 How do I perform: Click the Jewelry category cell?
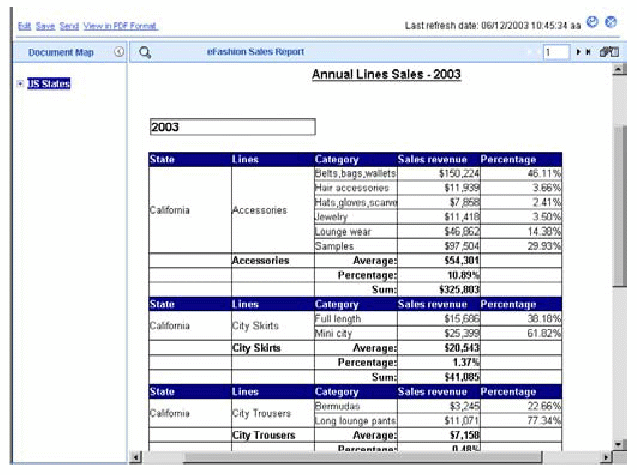pyautogui.click(x=355, y=217)
